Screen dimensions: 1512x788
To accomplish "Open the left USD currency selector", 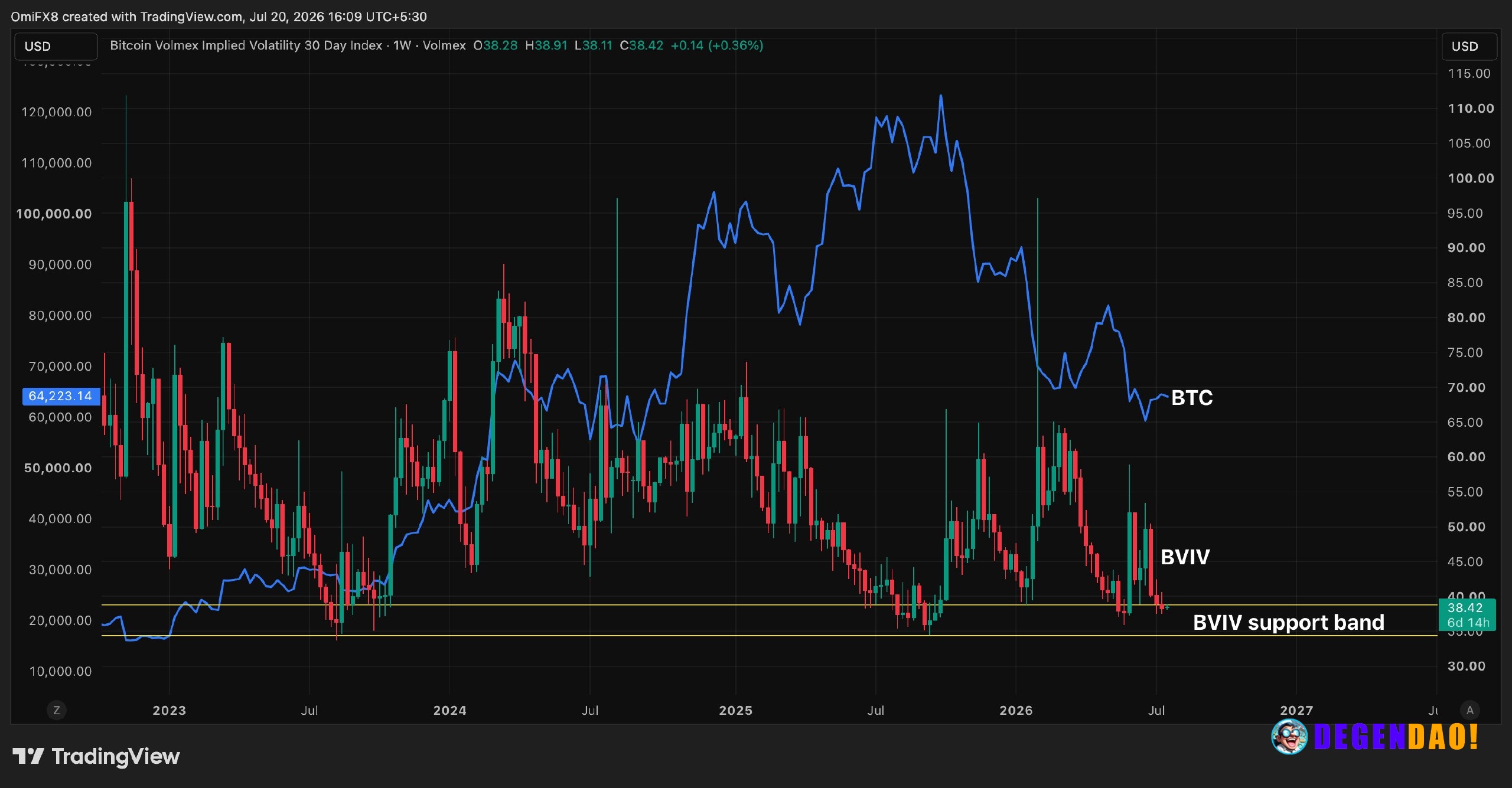I will pos(56,47).
